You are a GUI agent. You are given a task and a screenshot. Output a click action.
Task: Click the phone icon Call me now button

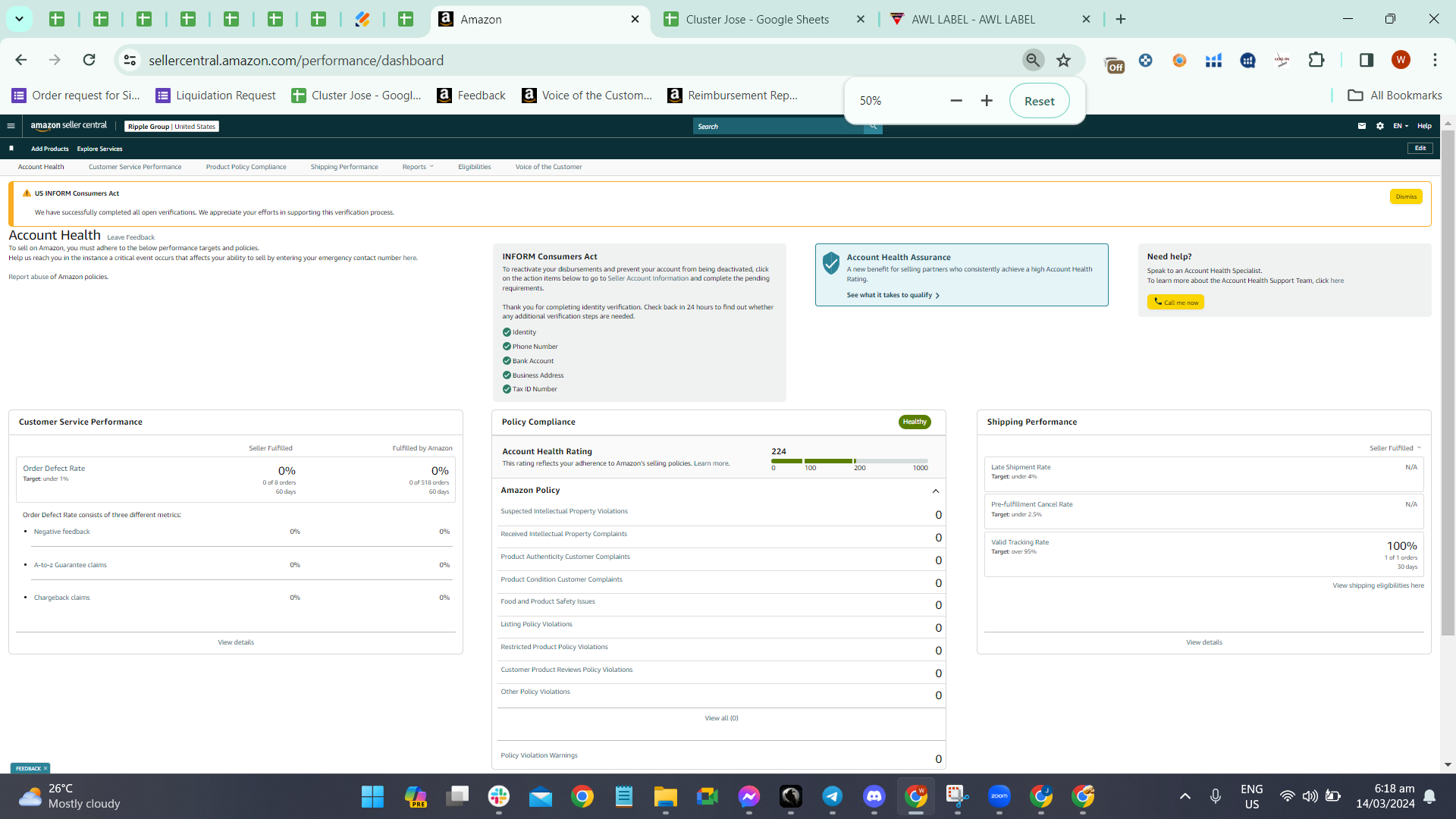tap(1175, 302)
